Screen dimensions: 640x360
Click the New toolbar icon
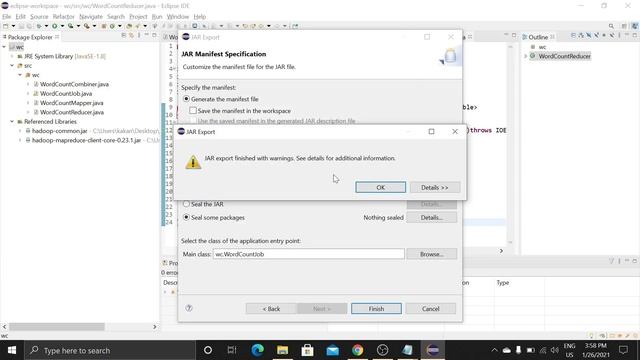5,26
